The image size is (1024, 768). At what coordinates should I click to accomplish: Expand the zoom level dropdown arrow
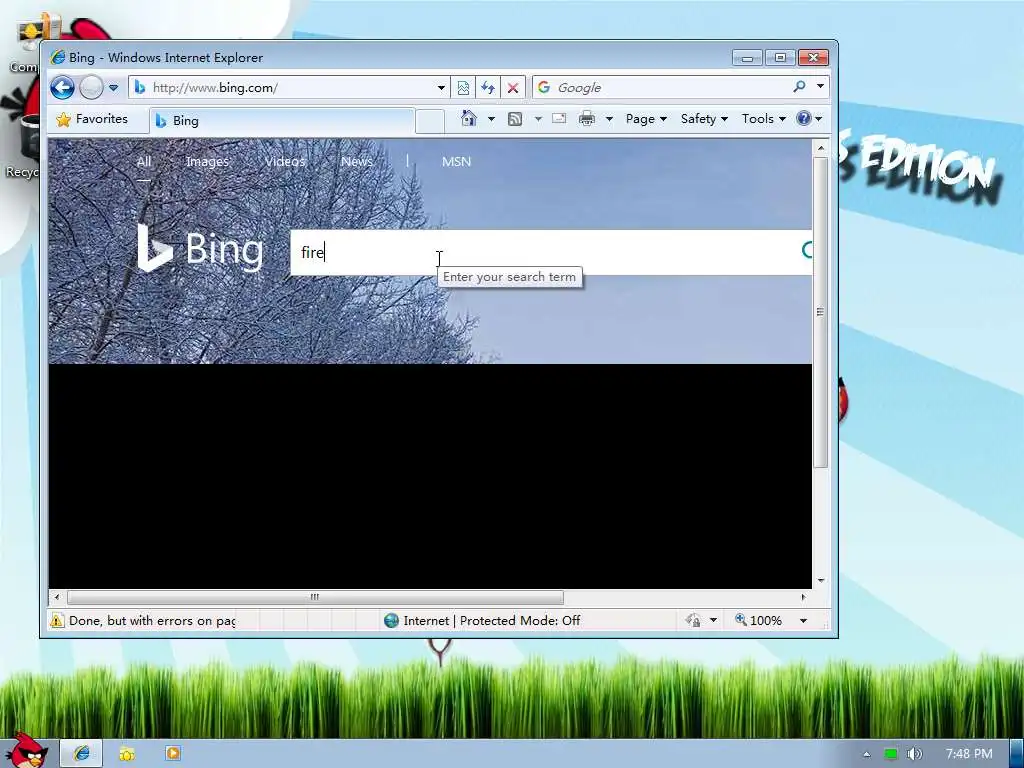coord(803,620)
